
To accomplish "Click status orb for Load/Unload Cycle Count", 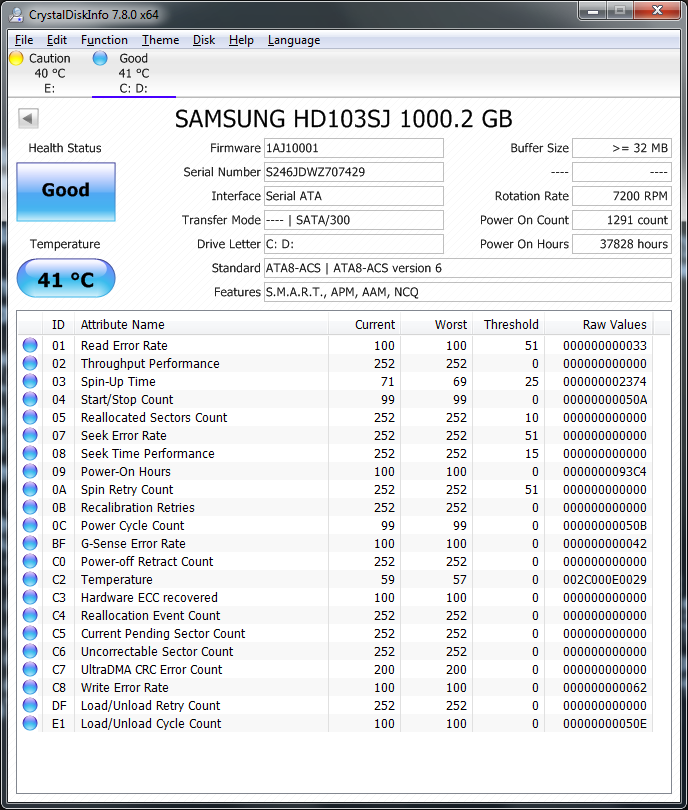I will click(x=30, y=723).
